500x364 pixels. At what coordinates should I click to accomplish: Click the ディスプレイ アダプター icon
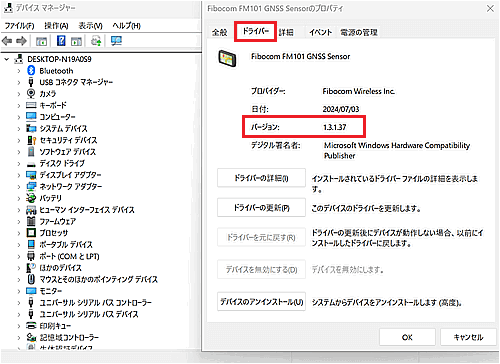31,175
